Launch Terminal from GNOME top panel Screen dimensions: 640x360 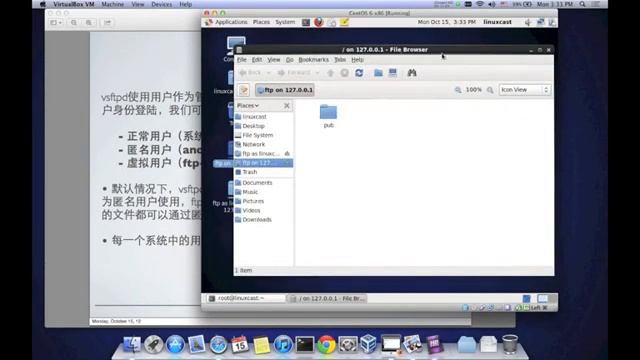coord(306,22)
